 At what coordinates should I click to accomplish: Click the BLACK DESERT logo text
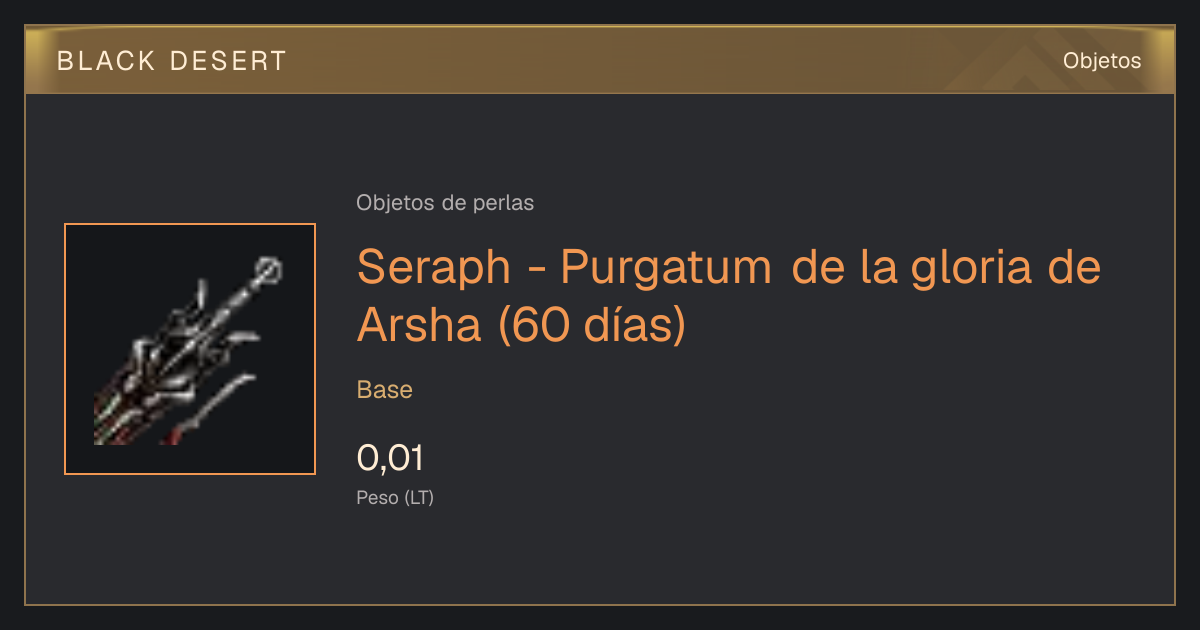pos(171,61)
